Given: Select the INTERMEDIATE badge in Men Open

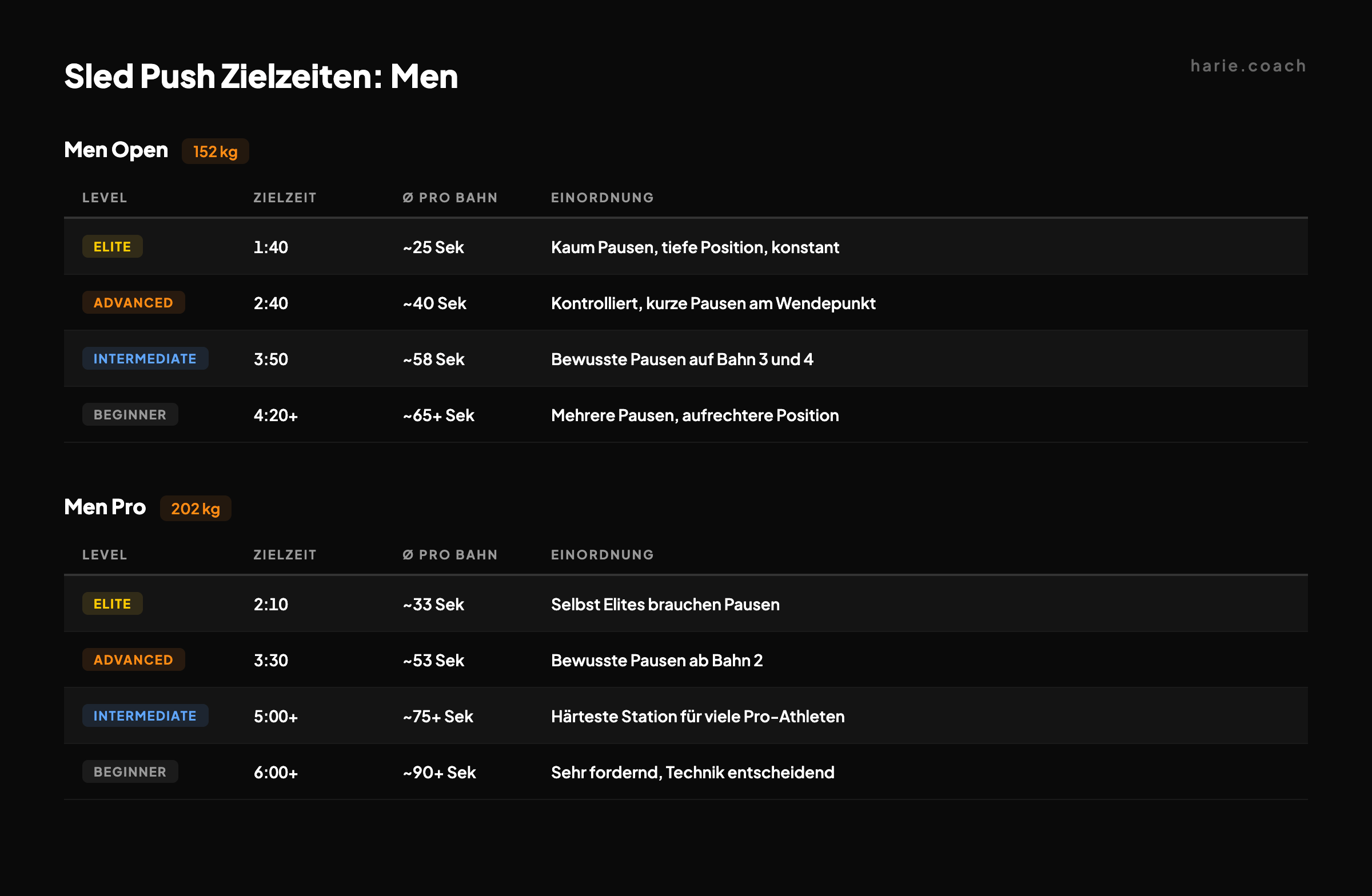Looking at the screenshot, I should 145,358.
